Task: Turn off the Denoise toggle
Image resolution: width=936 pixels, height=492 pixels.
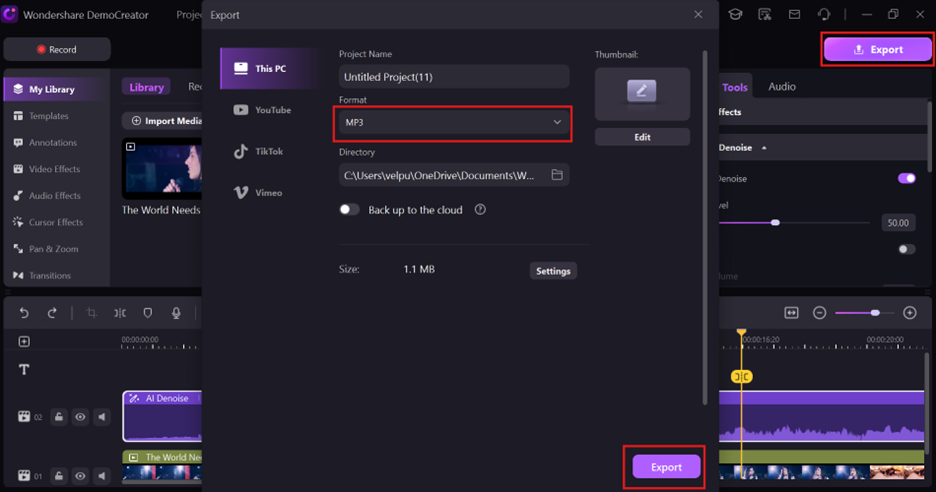Action: (906, 178)
